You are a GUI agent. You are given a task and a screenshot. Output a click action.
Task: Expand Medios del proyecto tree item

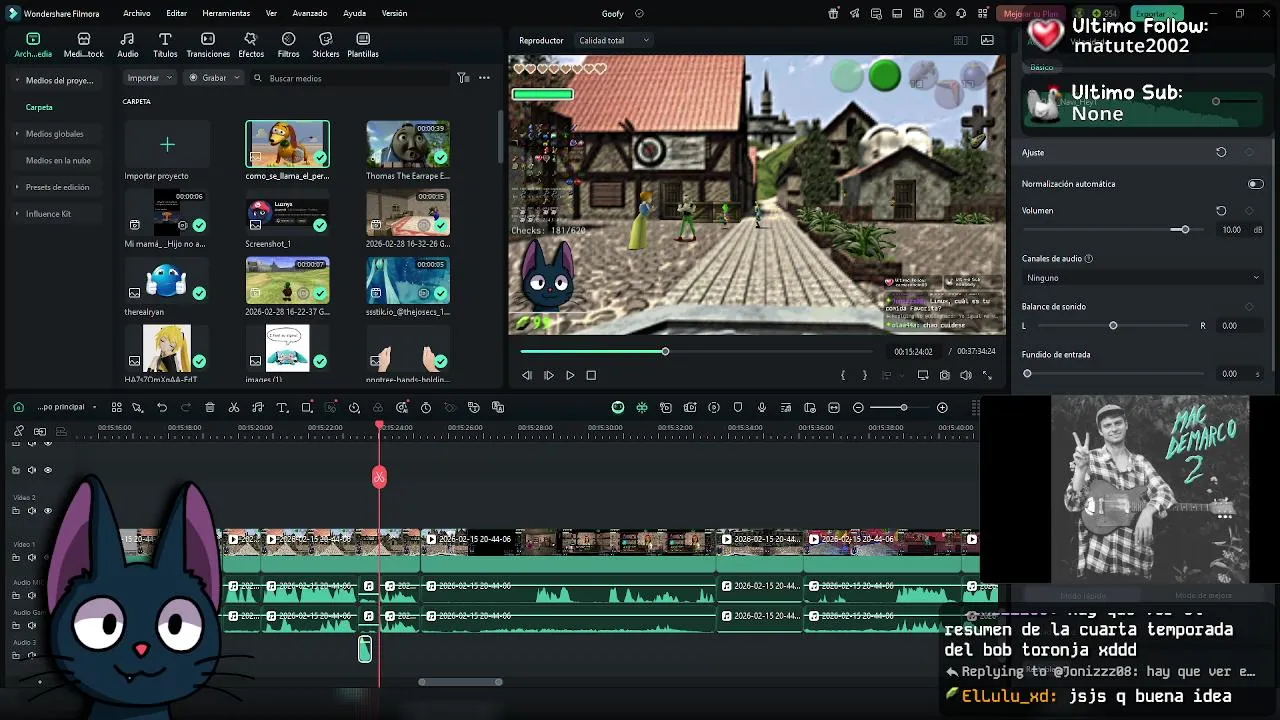[17, 80]
